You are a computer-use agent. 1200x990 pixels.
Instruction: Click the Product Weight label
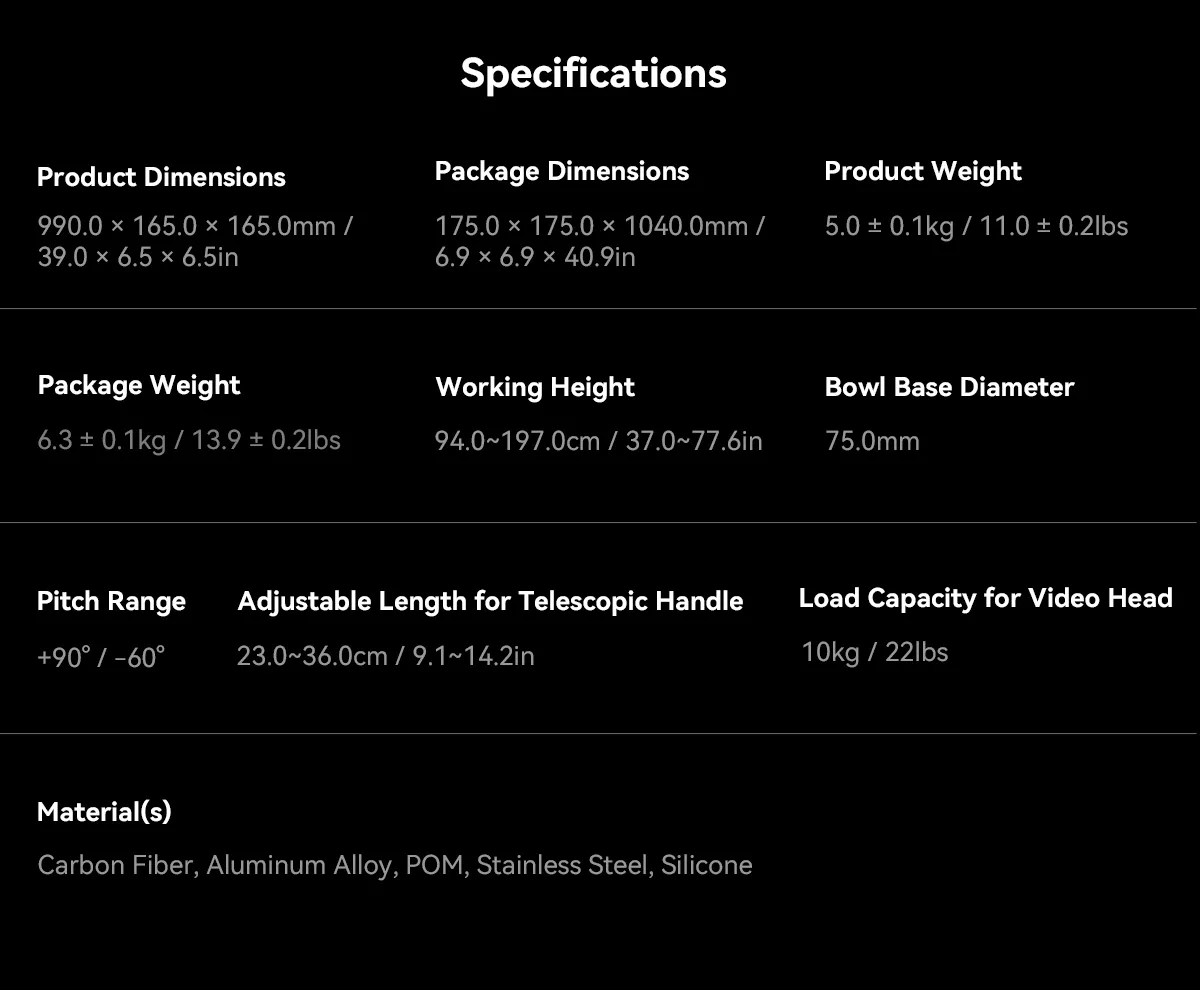(x=922, y=171)
